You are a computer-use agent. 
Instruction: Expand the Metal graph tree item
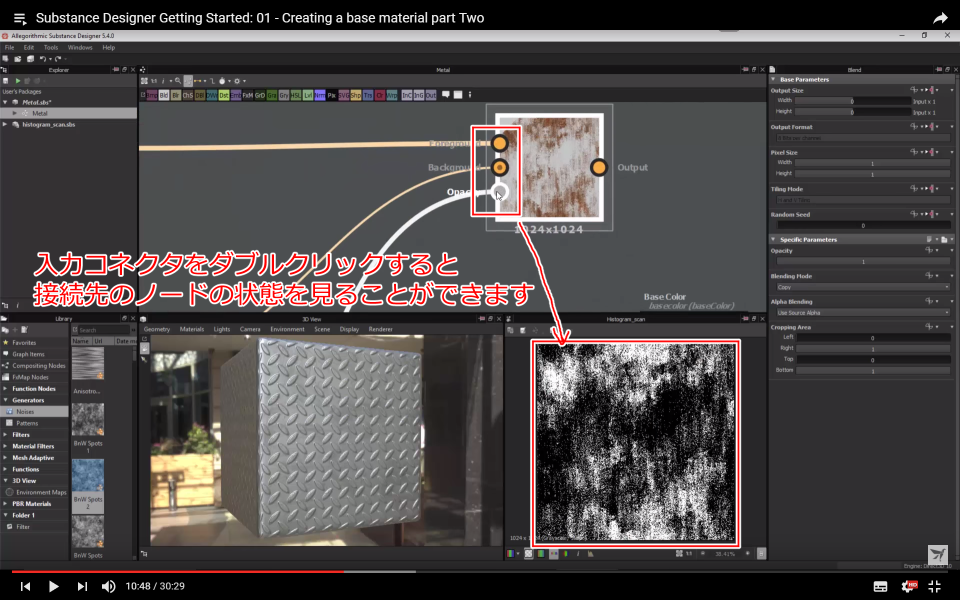(15, 113)
